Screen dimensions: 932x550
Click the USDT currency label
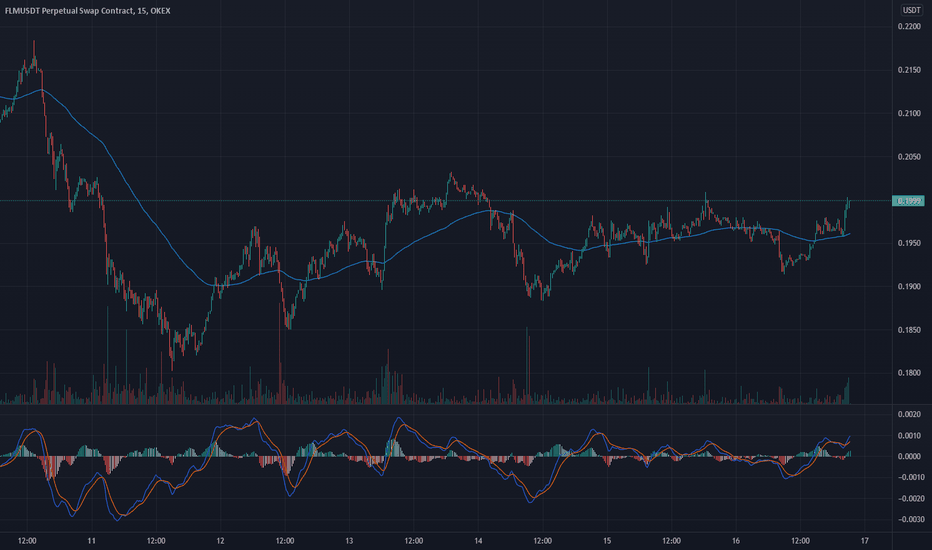(x=911, y=10)
